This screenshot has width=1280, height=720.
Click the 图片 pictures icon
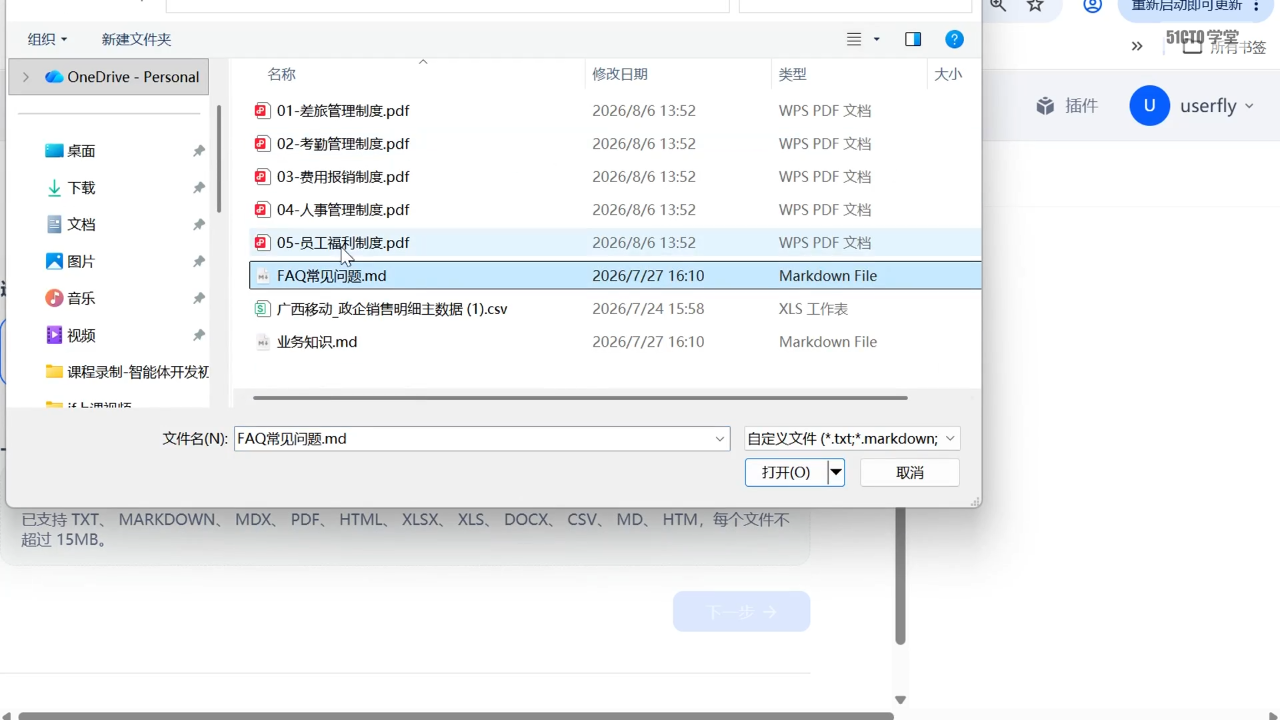54,261
